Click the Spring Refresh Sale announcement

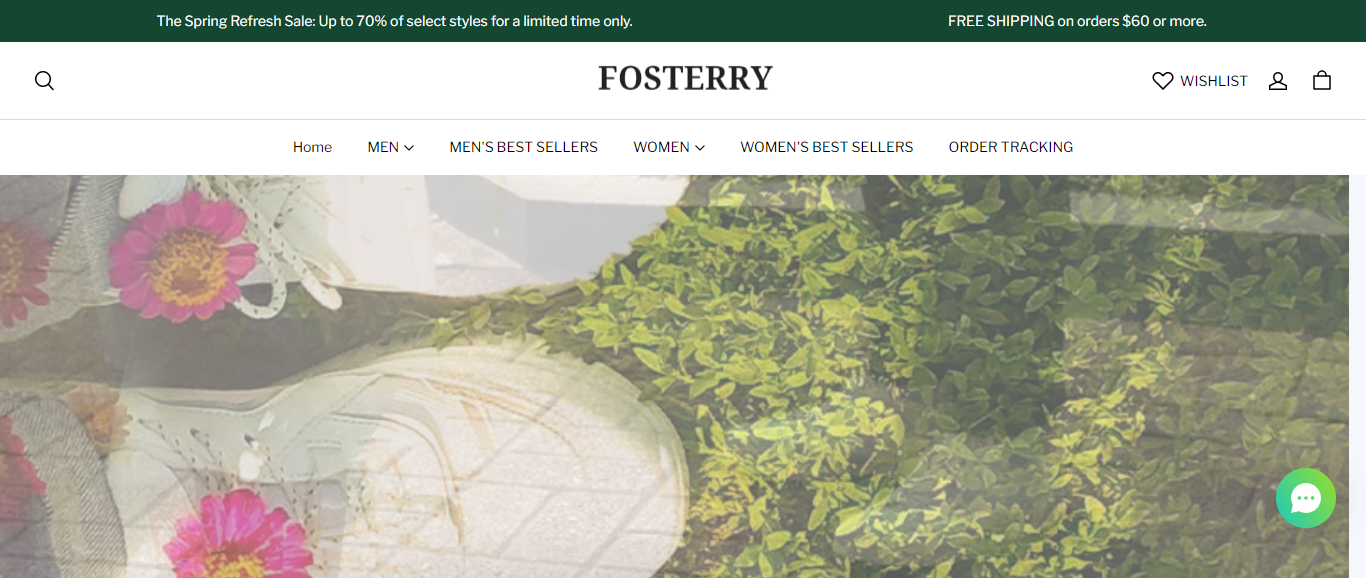click(395, 21)
